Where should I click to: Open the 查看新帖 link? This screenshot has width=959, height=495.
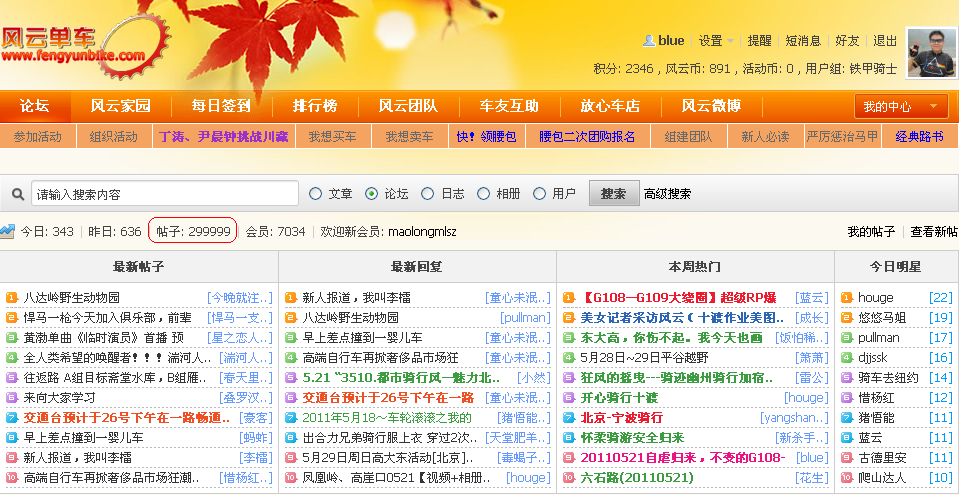[933, 231]
